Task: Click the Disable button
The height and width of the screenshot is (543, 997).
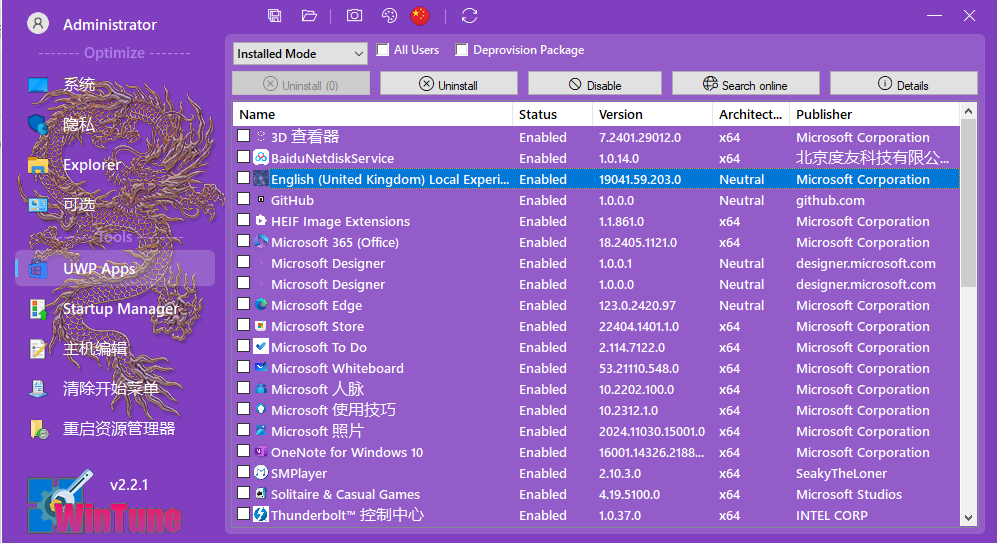Action: point(595,84)
